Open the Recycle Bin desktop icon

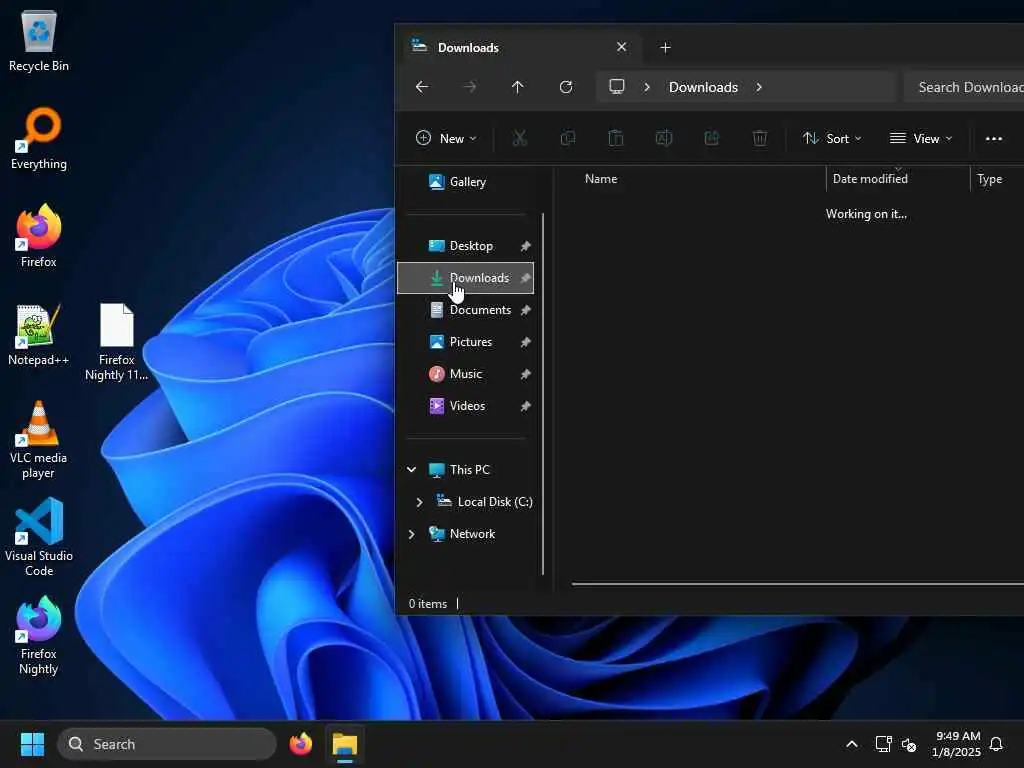[39, 40]
